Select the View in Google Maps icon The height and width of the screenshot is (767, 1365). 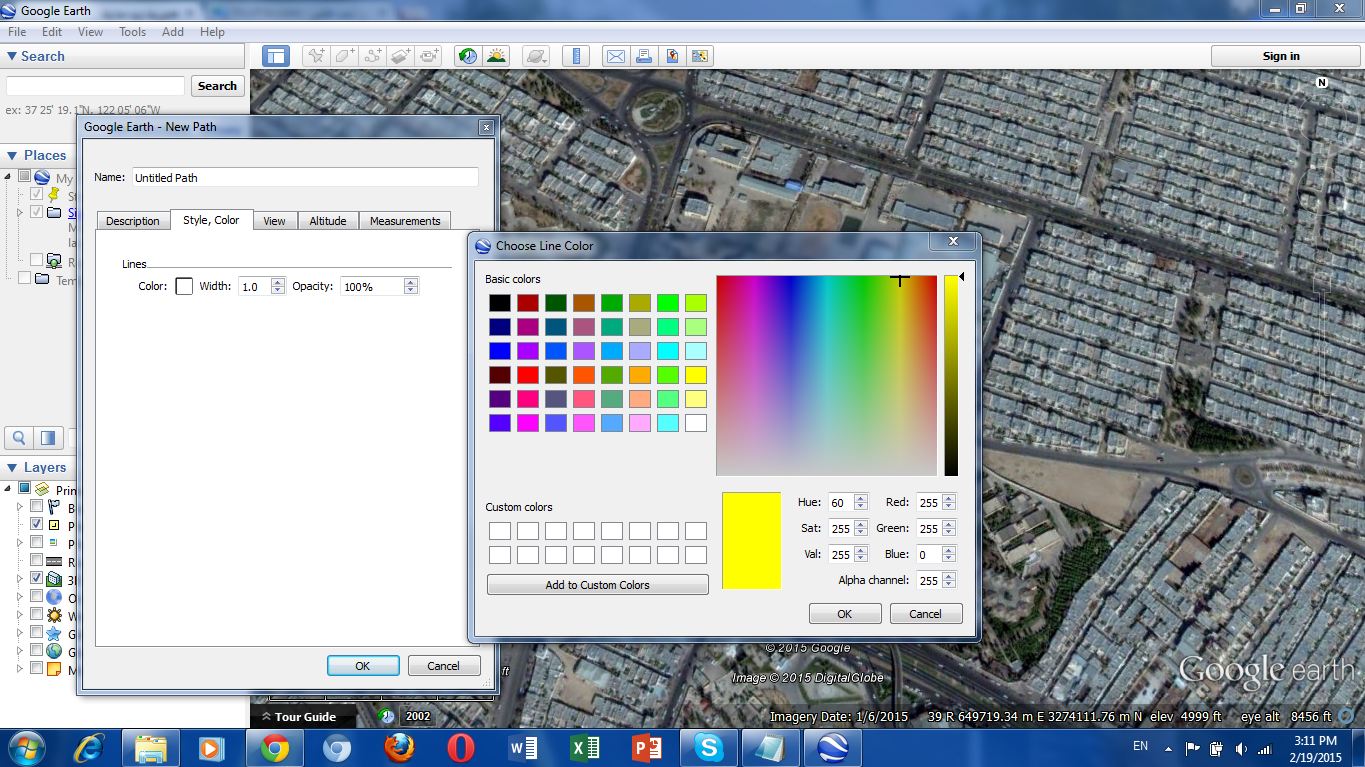(700, 56)
